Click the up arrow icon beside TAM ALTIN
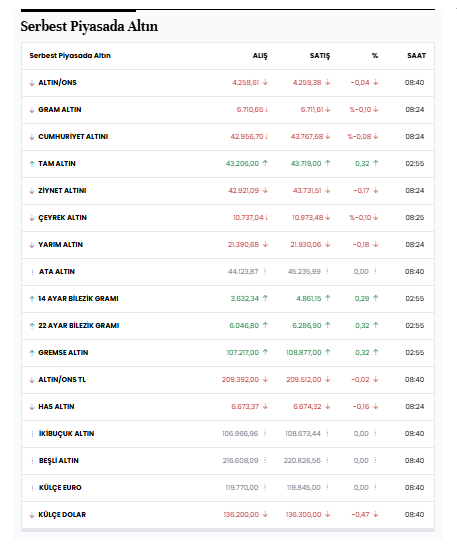Viewport: 457px width, 549px height. (32, 164)
